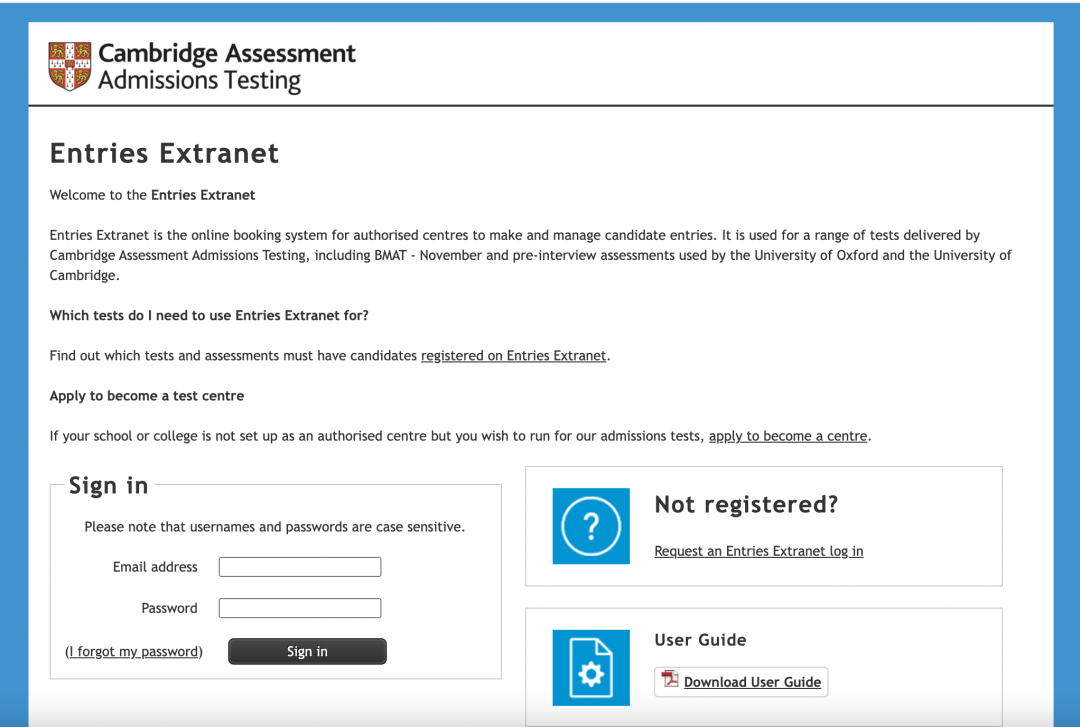Click the 'User Guide' heading
Image resolution: width=1080 pixels, height=727 pixels.
click(700, 640)
